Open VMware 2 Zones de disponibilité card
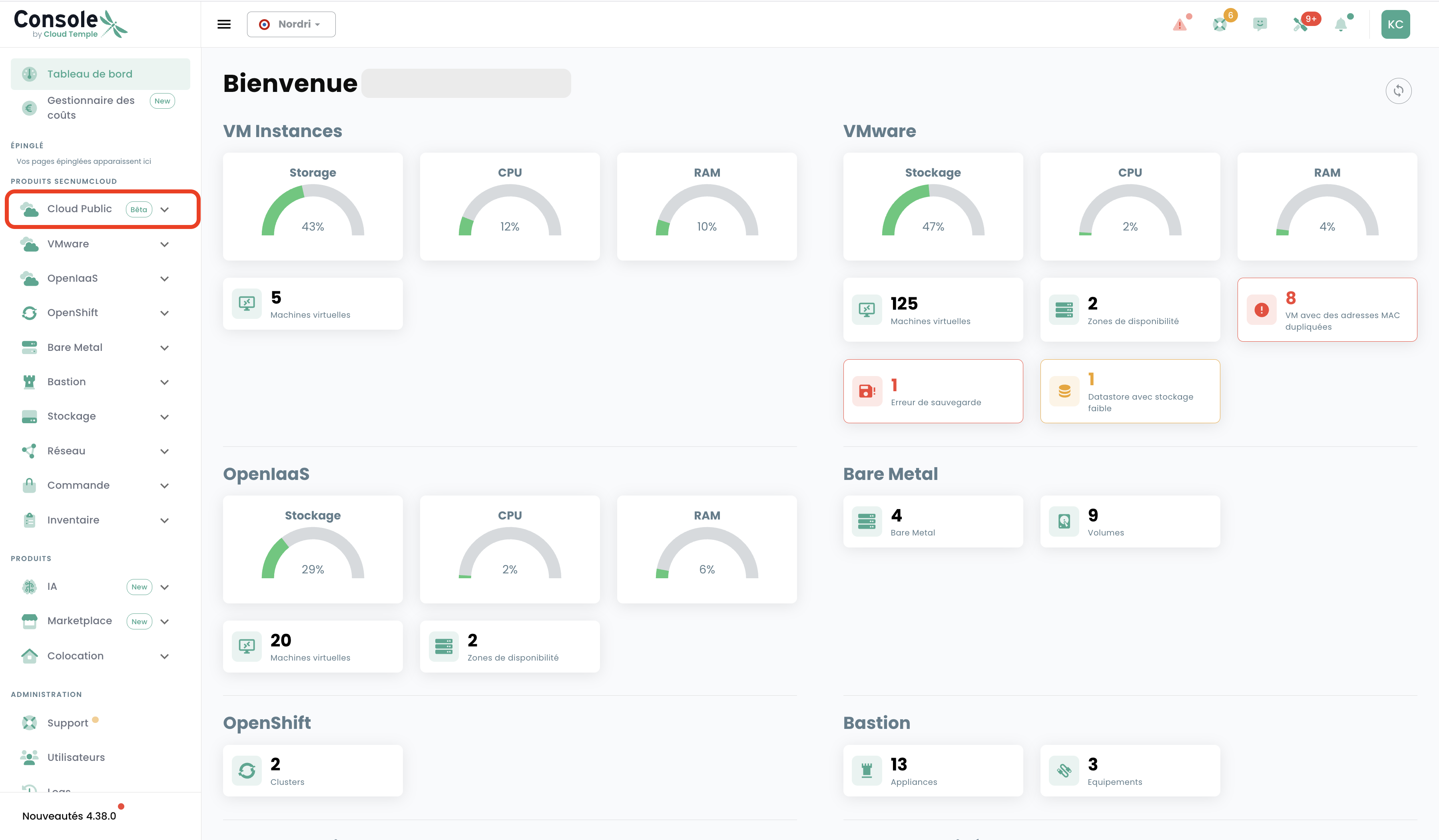Viewport: 1439px width, 840px height. [x=1130, y=310]
